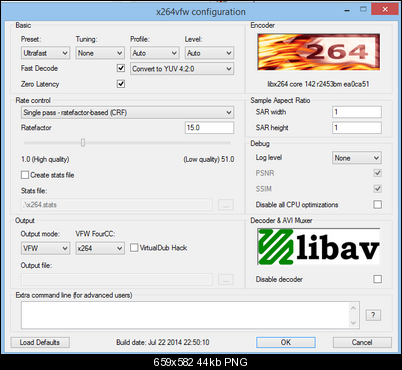Click the command line scrollbar down arrow
This screenshot has width=402, height=370.
353,323
